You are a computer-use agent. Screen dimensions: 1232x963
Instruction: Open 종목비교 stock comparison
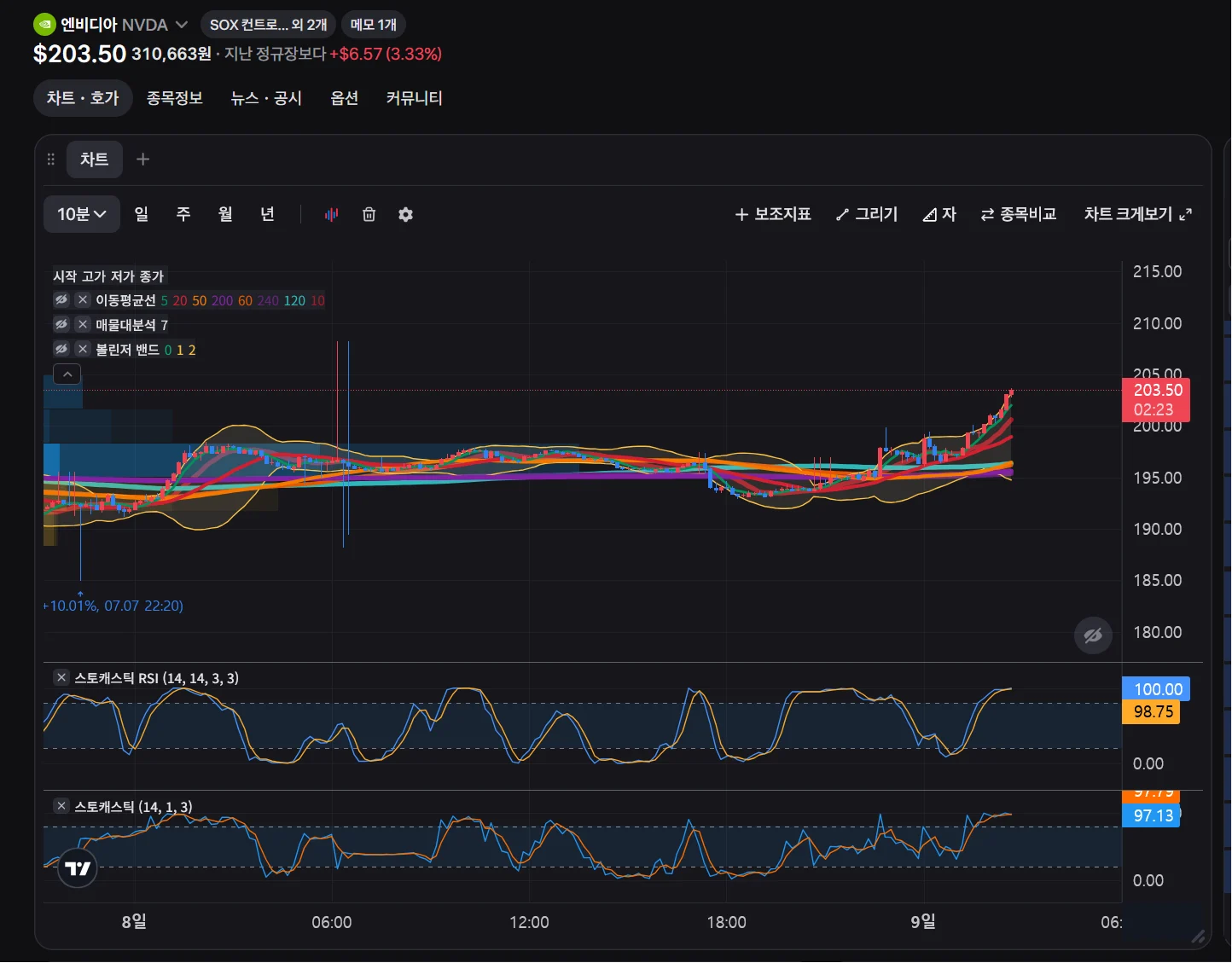click(1019, 214)
